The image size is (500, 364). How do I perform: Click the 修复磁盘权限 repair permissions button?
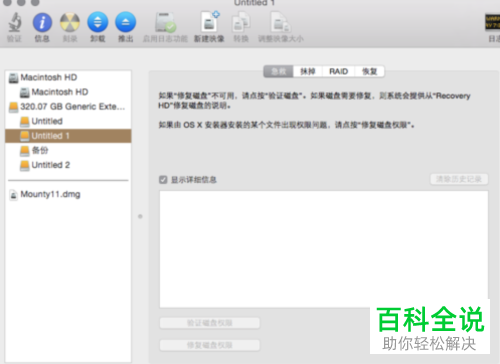coord(210,345)
